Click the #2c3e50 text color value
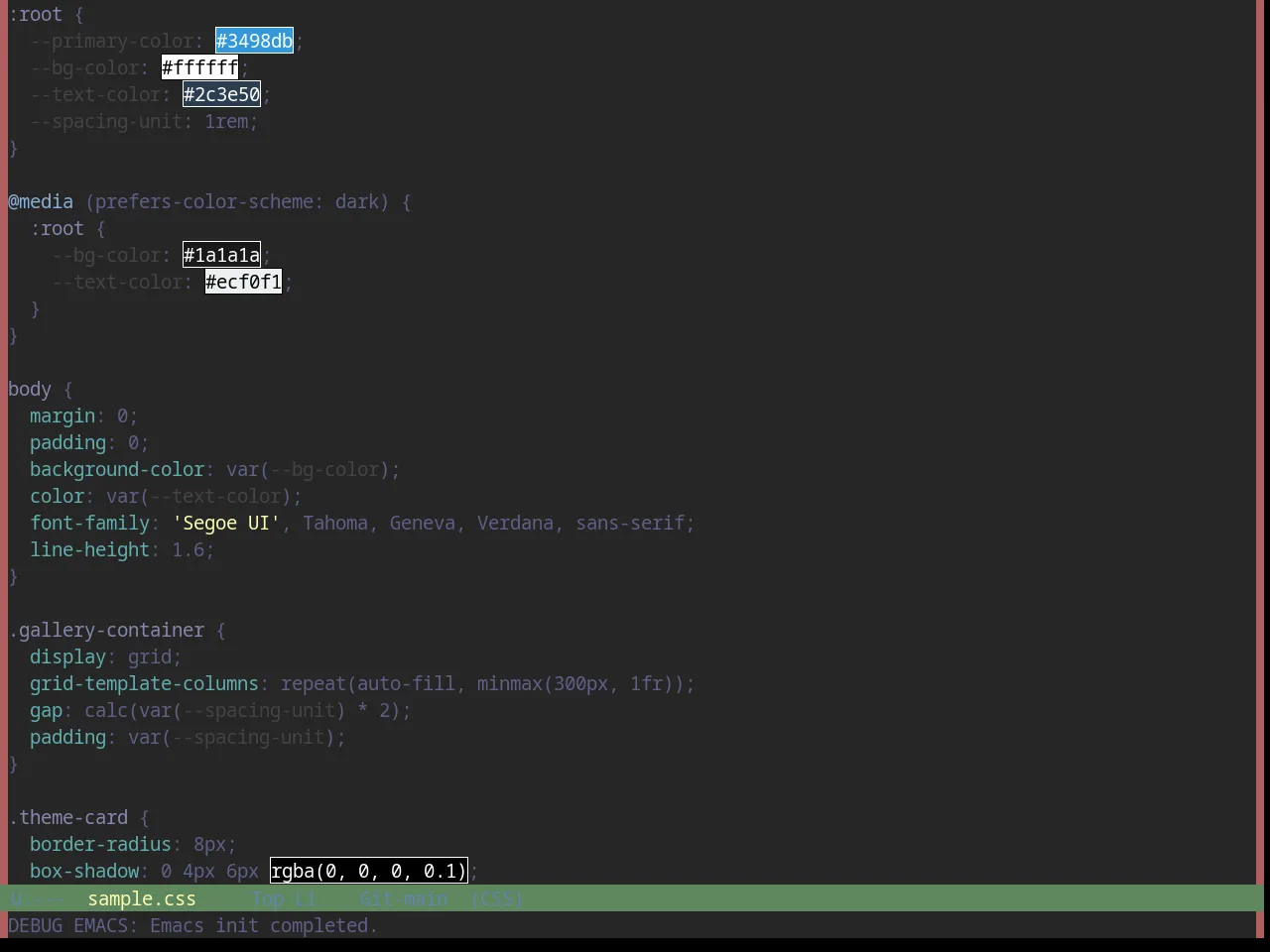1270x952 pixels. tap(221, 94)
